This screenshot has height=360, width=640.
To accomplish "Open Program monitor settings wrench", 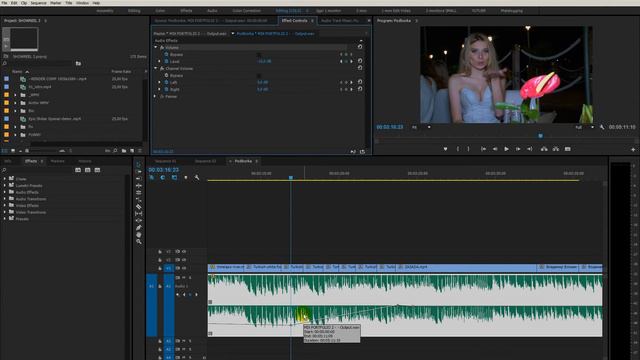I will tap(602, 127).
